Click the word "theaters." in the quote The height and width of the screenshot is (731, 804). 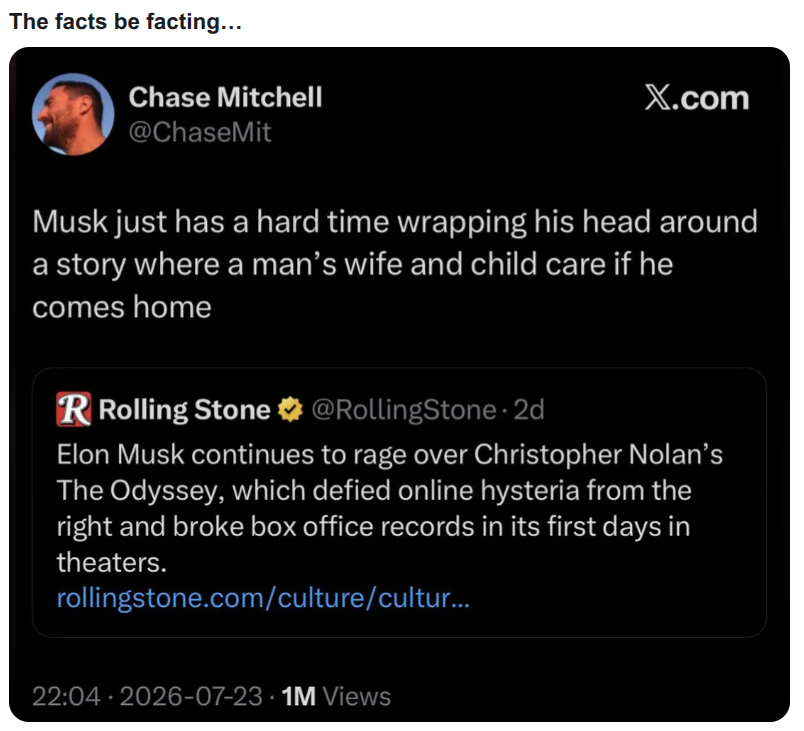coord(112,562)
